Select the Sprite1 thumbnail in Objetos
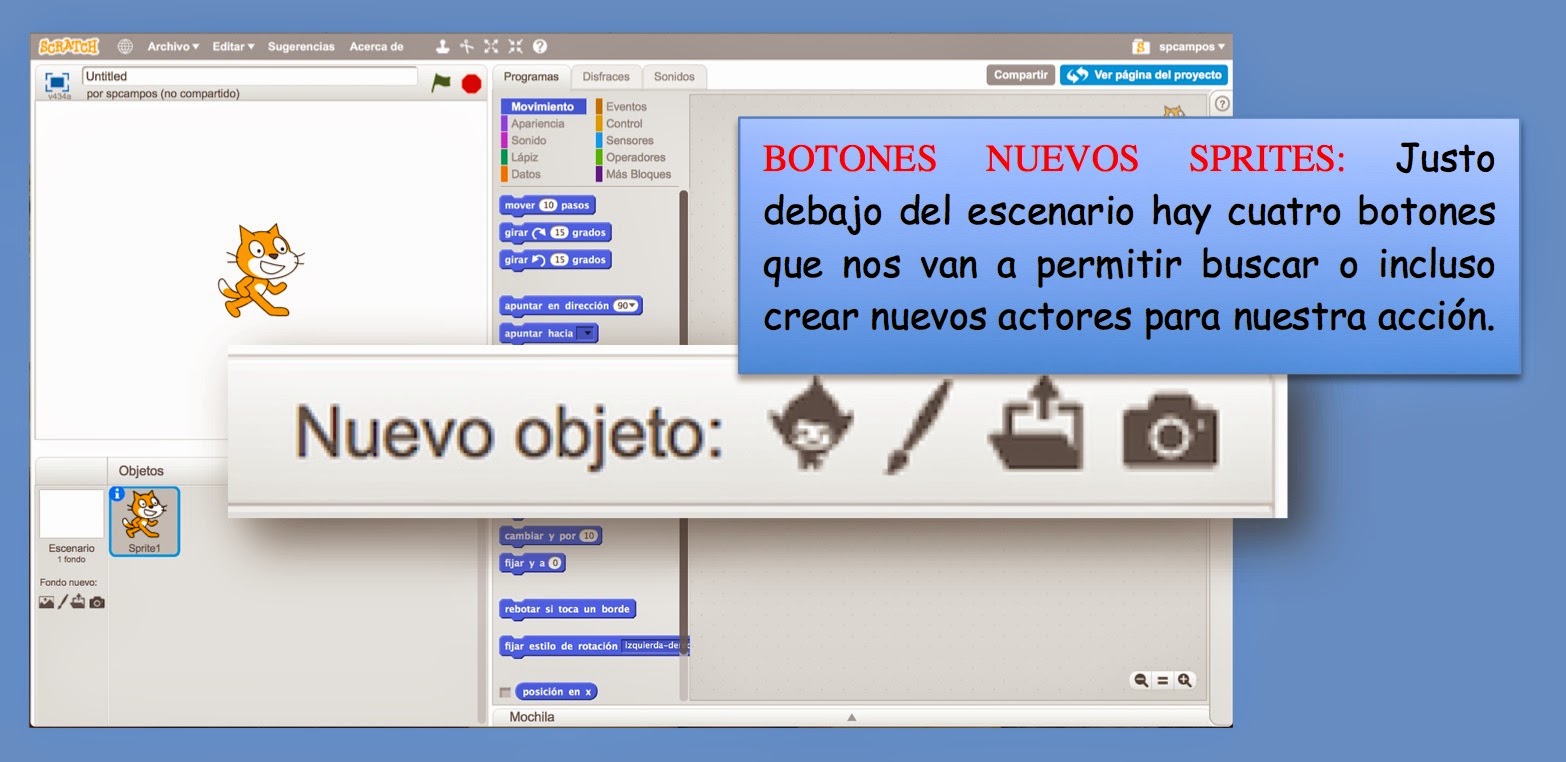Viewport: 1566px width, 762px height. [144, 520]
